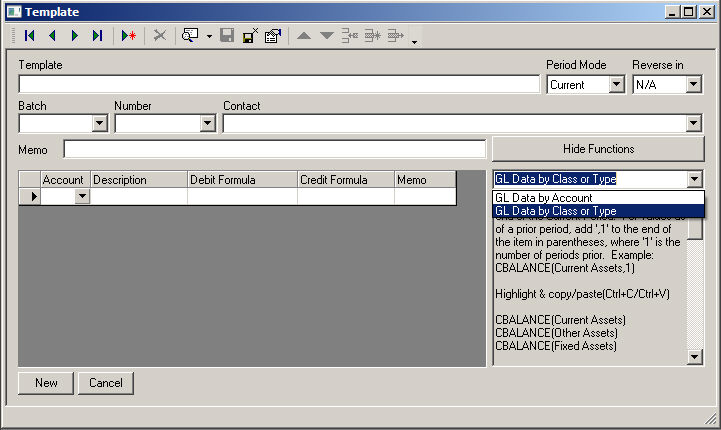Click the middle line-insert icon with asterisk

pos(372,35)
